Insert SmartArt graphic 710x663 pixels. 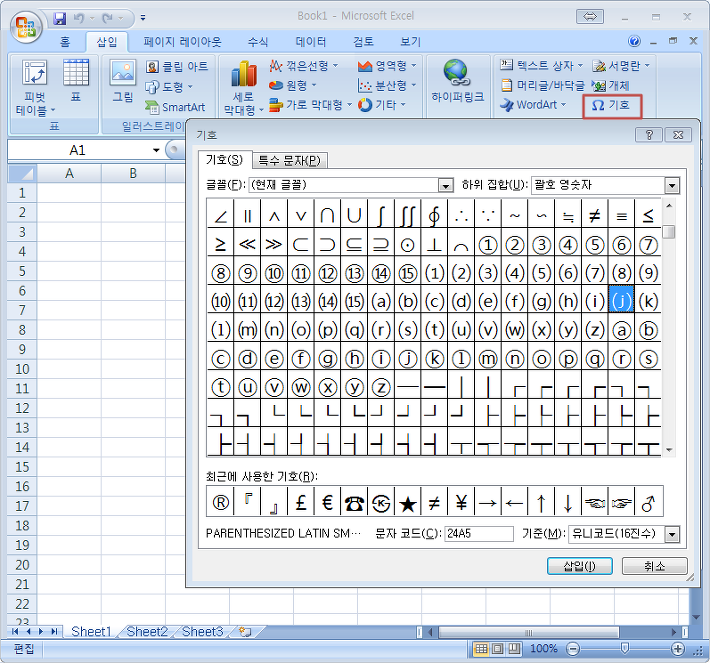tap(176, 107)
